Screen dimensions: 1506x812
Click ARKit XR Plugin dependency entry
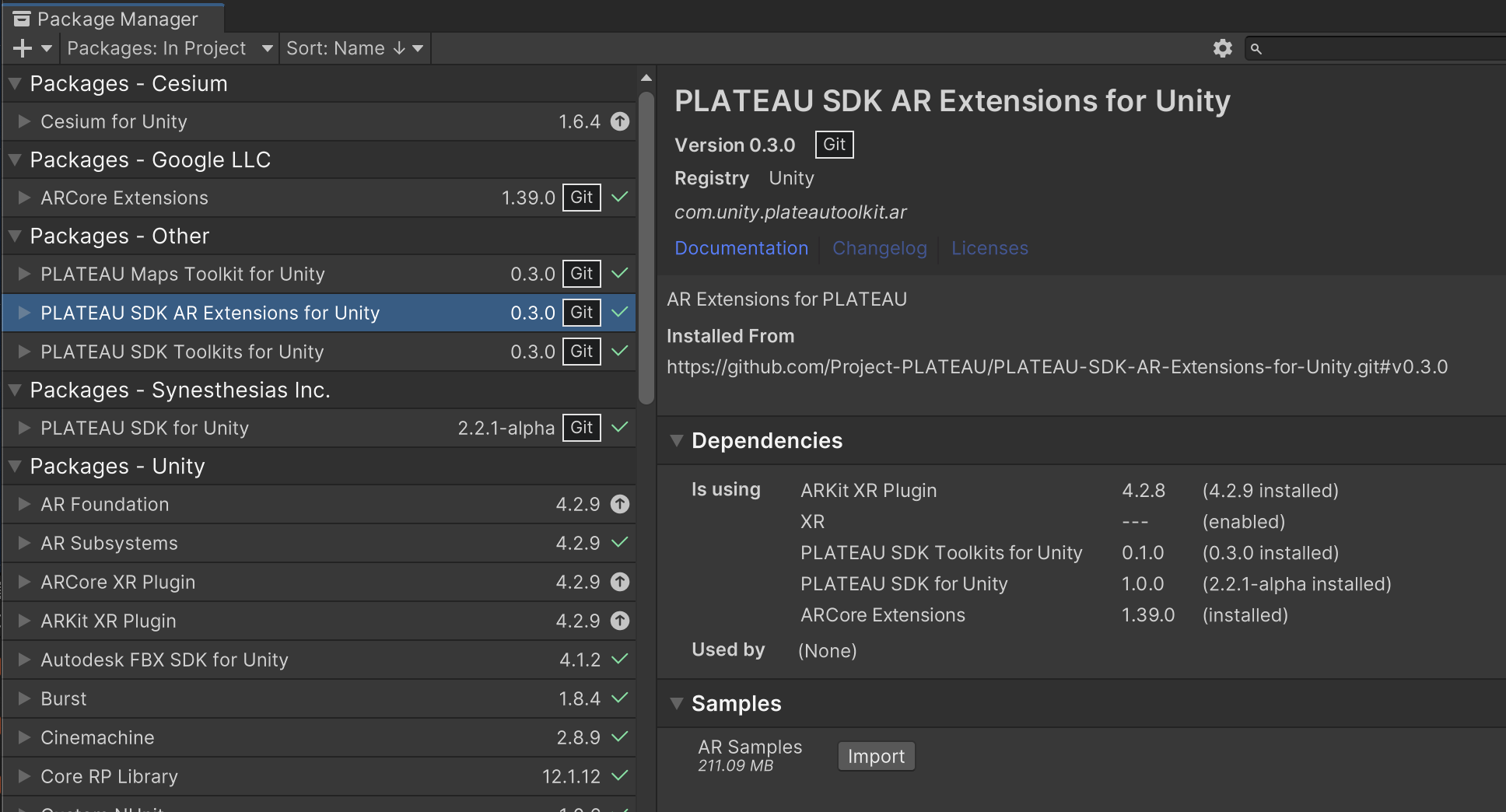pyautogui.click(x=868, y=491)
